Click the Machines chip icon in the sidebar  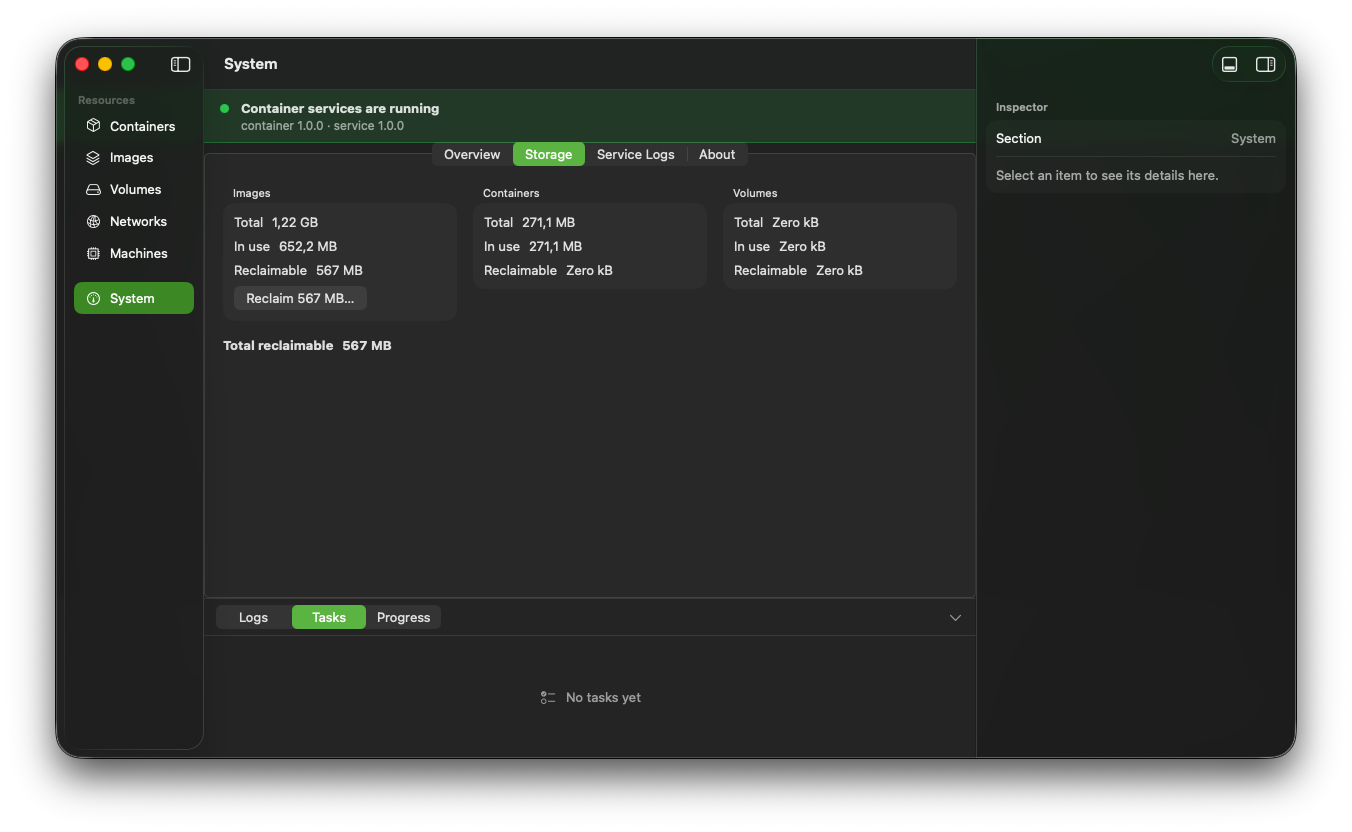[93, 254]
